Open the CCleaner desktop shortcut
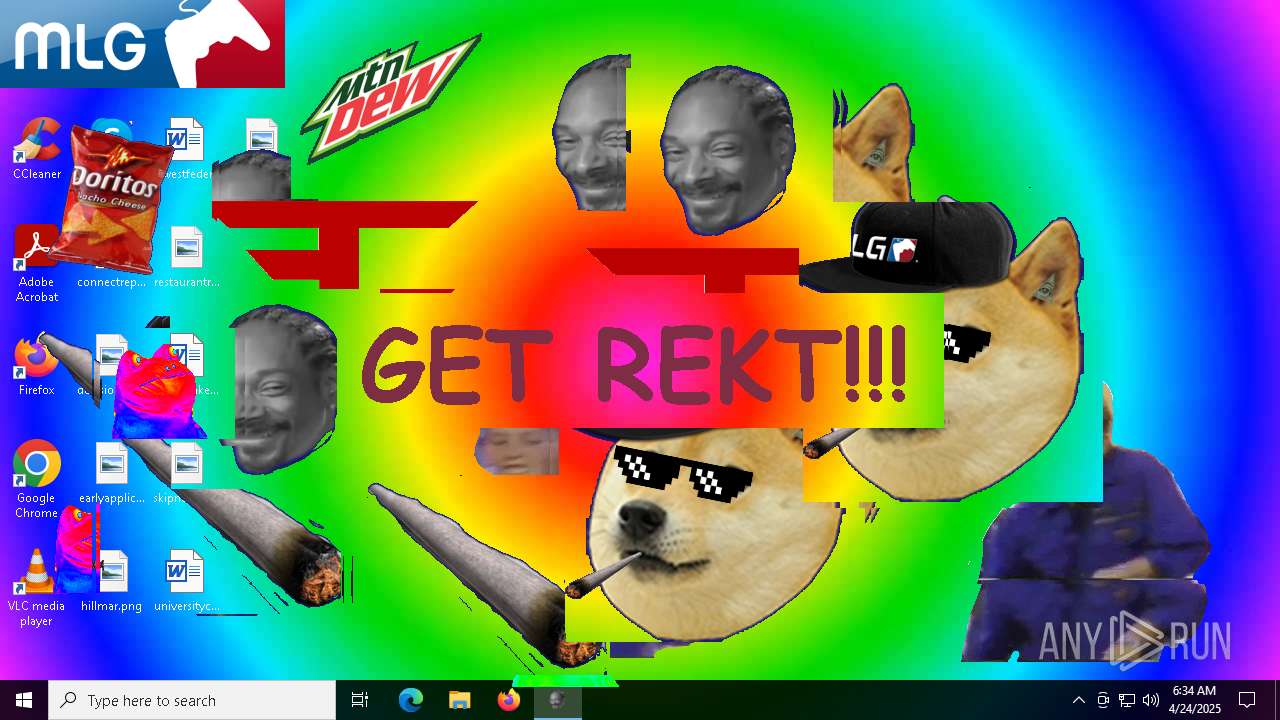The height and width of the screenshot is (720, 1280). click(37, 150)
